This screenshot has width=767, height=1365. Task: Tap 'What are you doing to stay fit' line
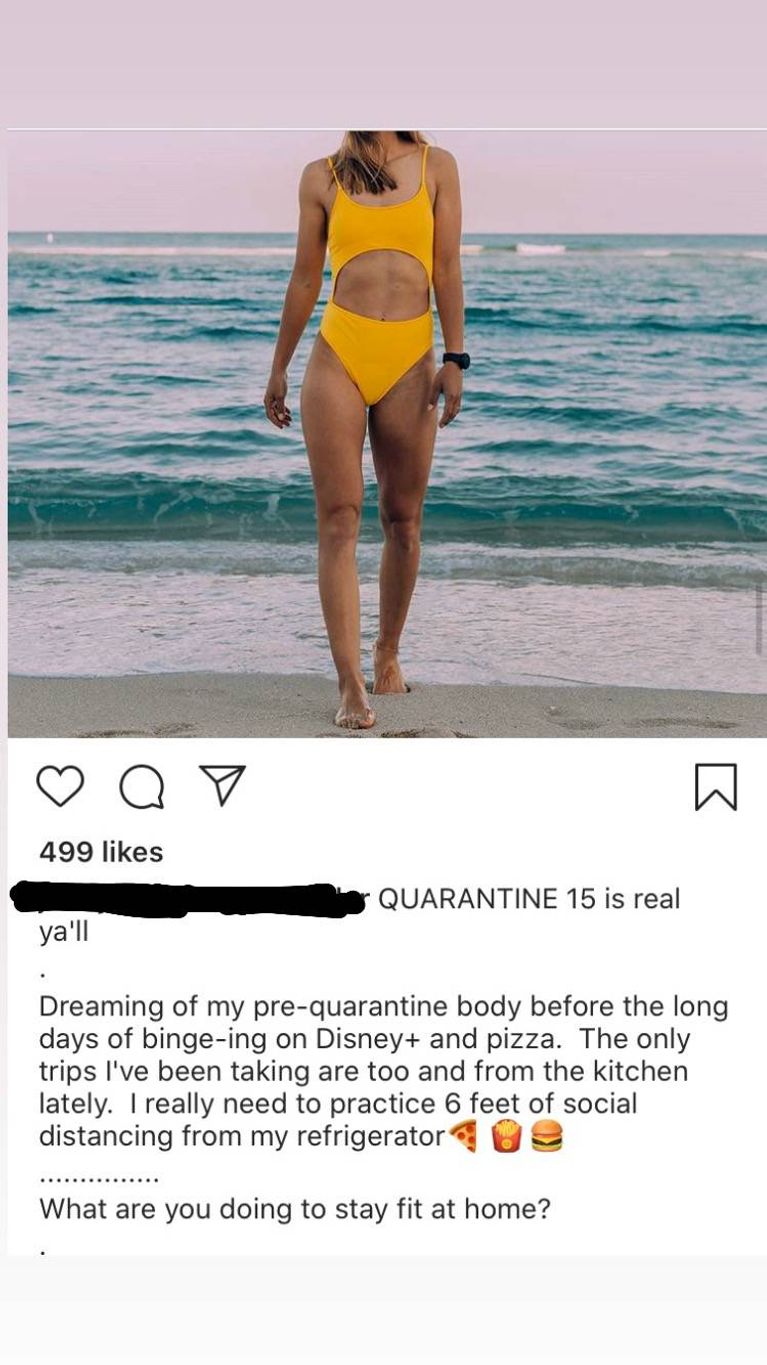(295, 1209)
